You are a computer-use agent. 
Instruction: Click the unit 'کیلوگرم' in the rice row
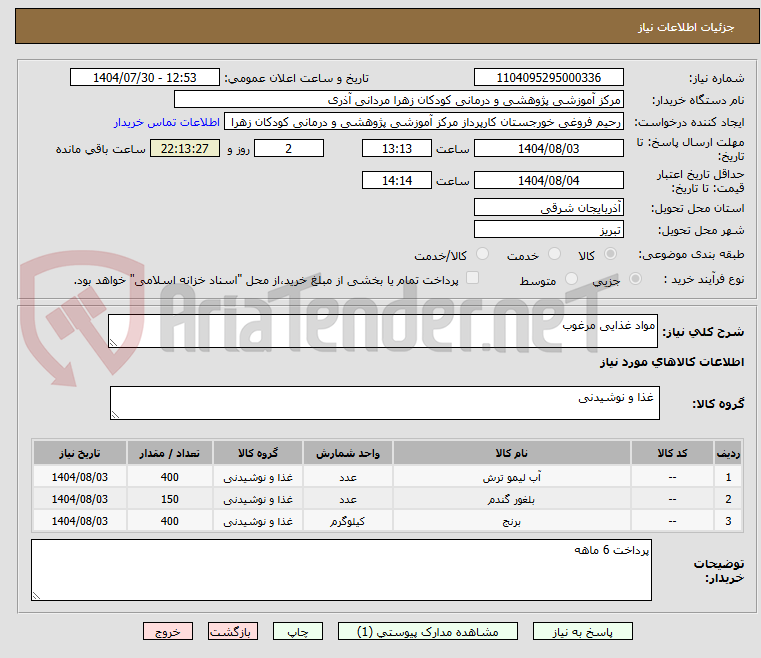point(347,521)
